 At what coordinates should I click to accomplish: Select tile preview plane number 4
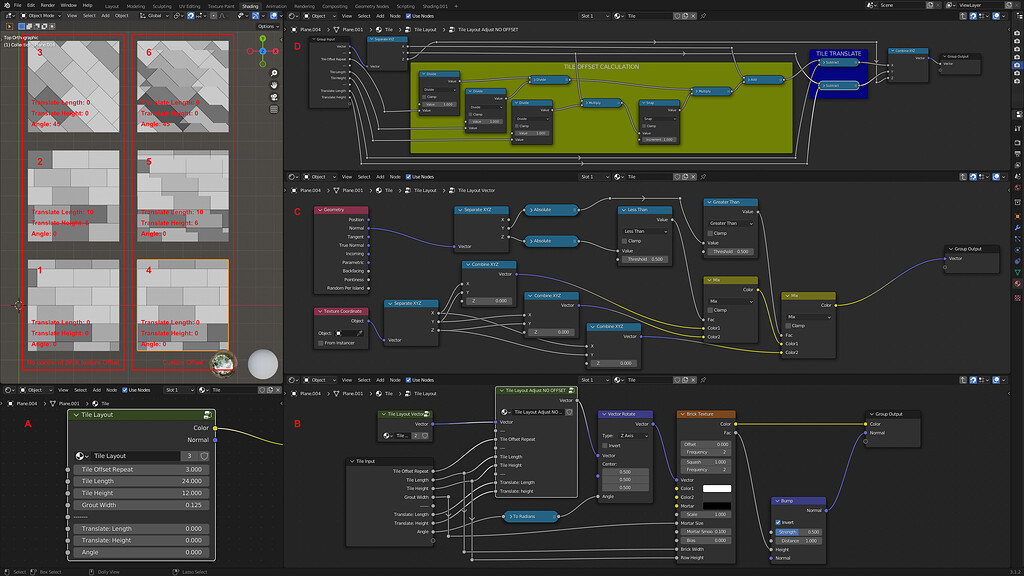click(x=183, y=304)
